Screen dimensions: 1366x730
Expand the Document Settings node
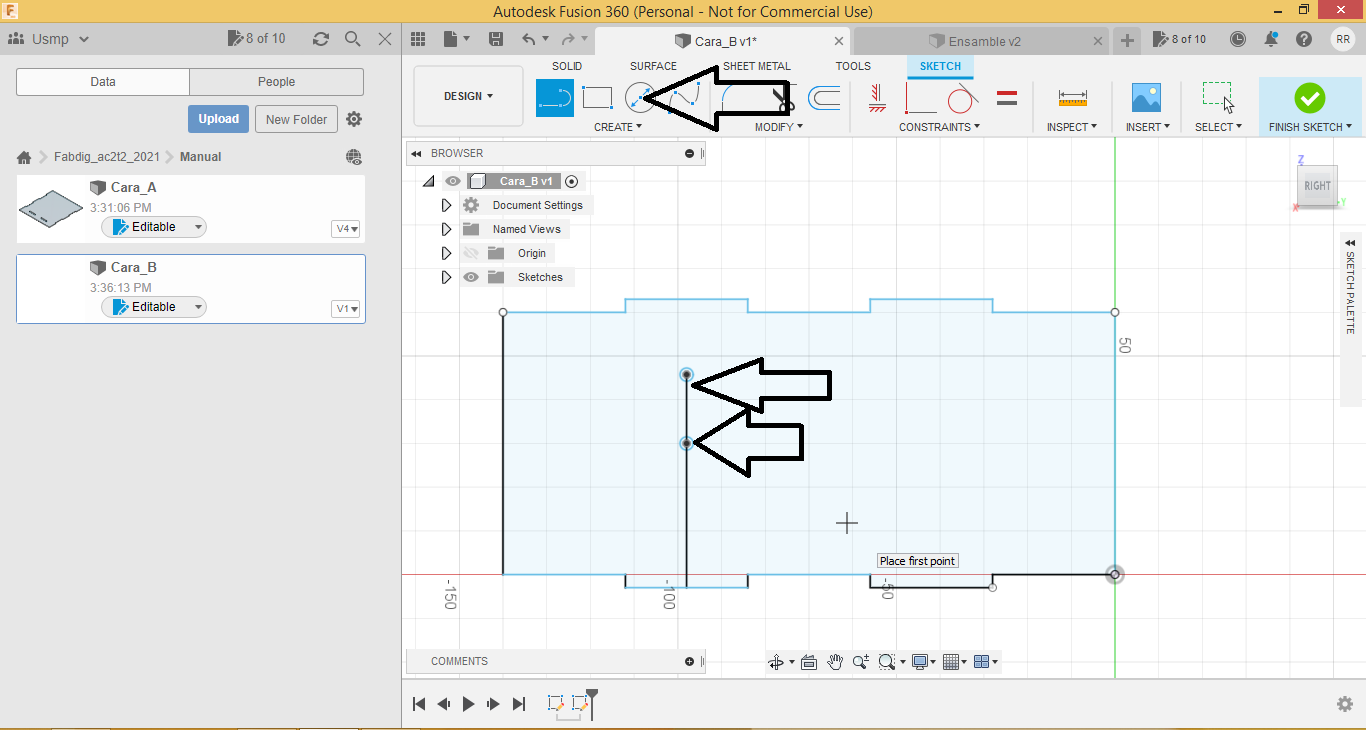[447, 205]
